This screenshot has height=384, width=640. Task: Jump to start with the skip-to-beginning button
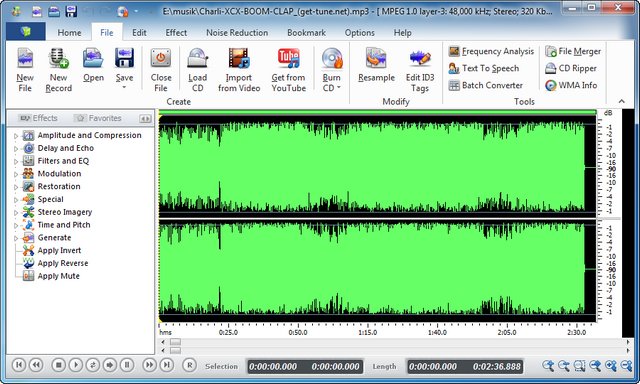tap(19, 365)
